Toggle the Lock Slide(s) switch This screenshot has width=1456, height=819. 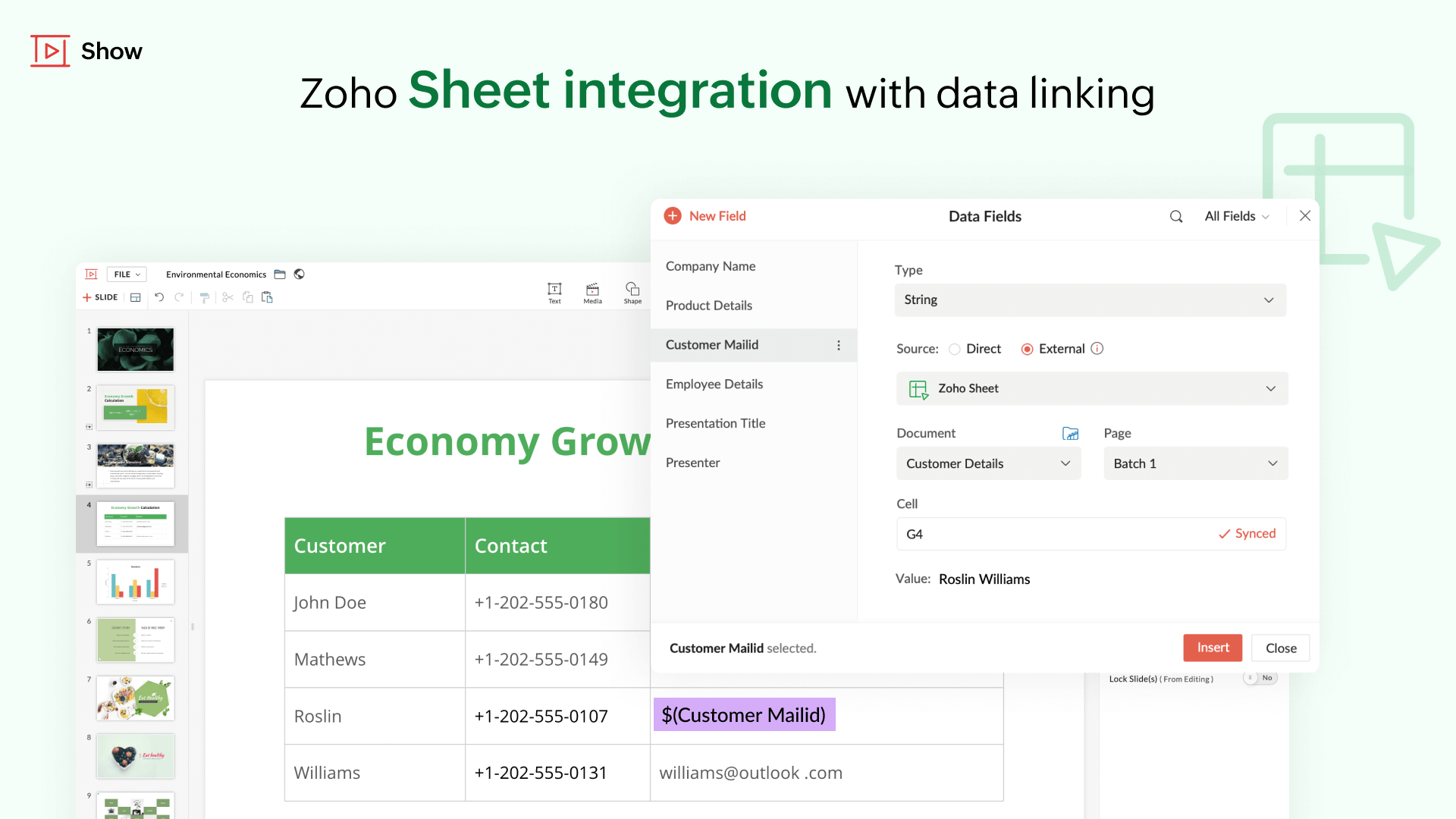(x=1260, y=678)
